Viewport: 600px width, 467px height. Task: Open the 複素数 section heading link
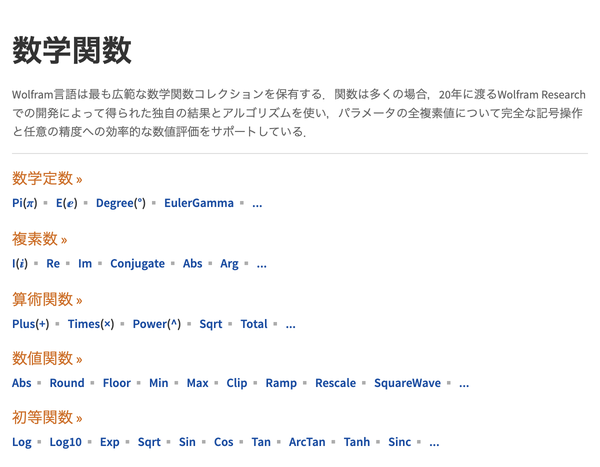pyautogui.click(x=39, y=239)
